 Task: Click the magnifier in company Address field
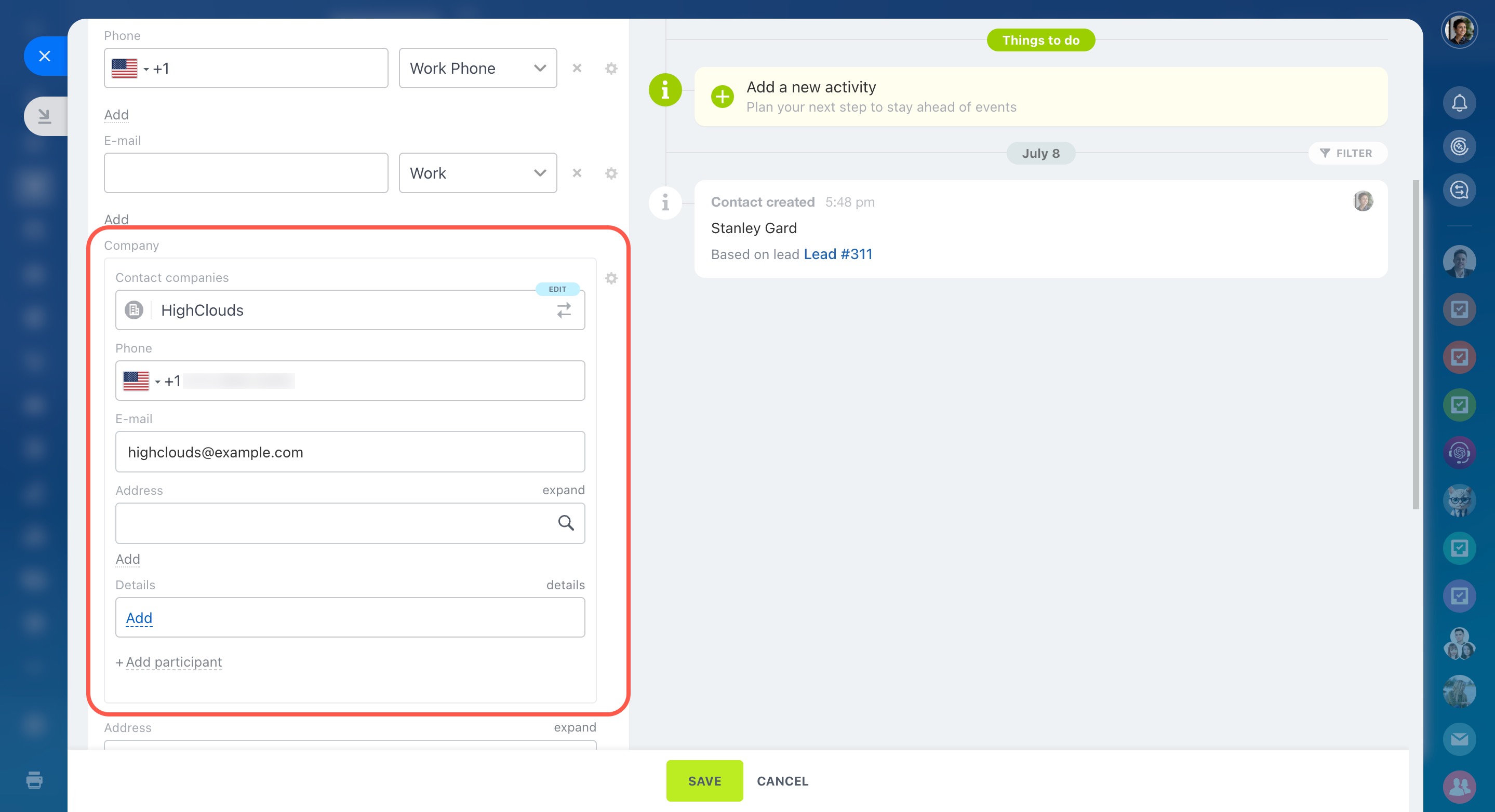coord(565,523)
